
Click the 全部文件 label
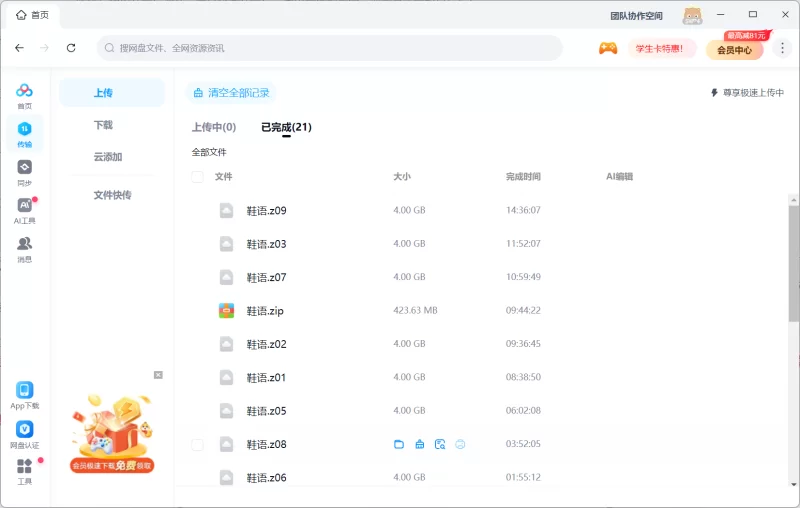coord(209,152)
